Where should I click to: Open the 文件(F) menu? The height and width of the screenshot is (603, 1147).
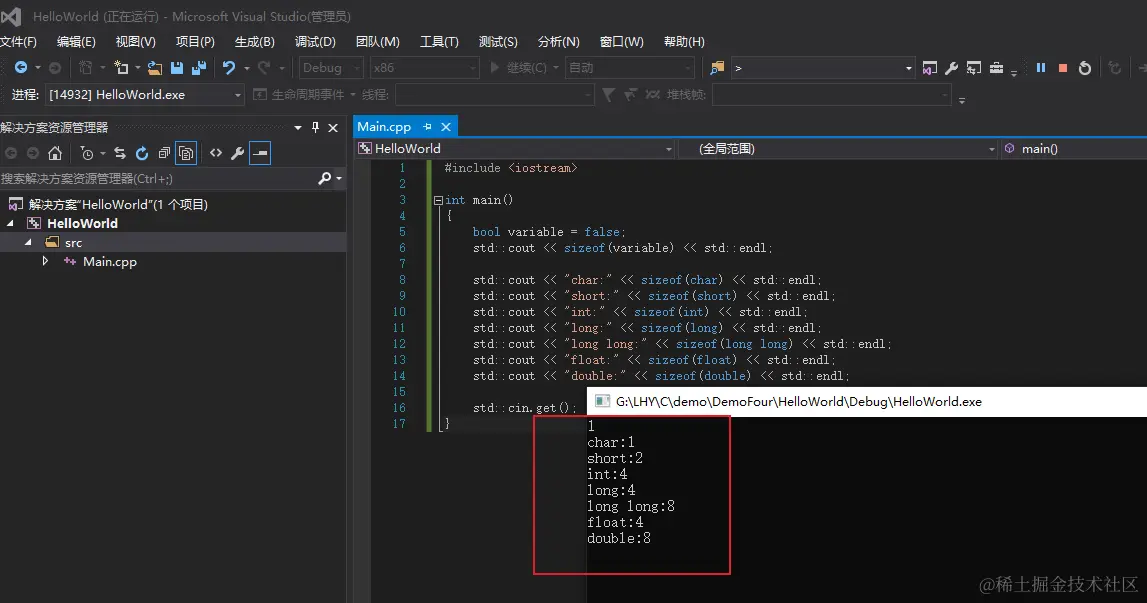(x=18, y=42)
